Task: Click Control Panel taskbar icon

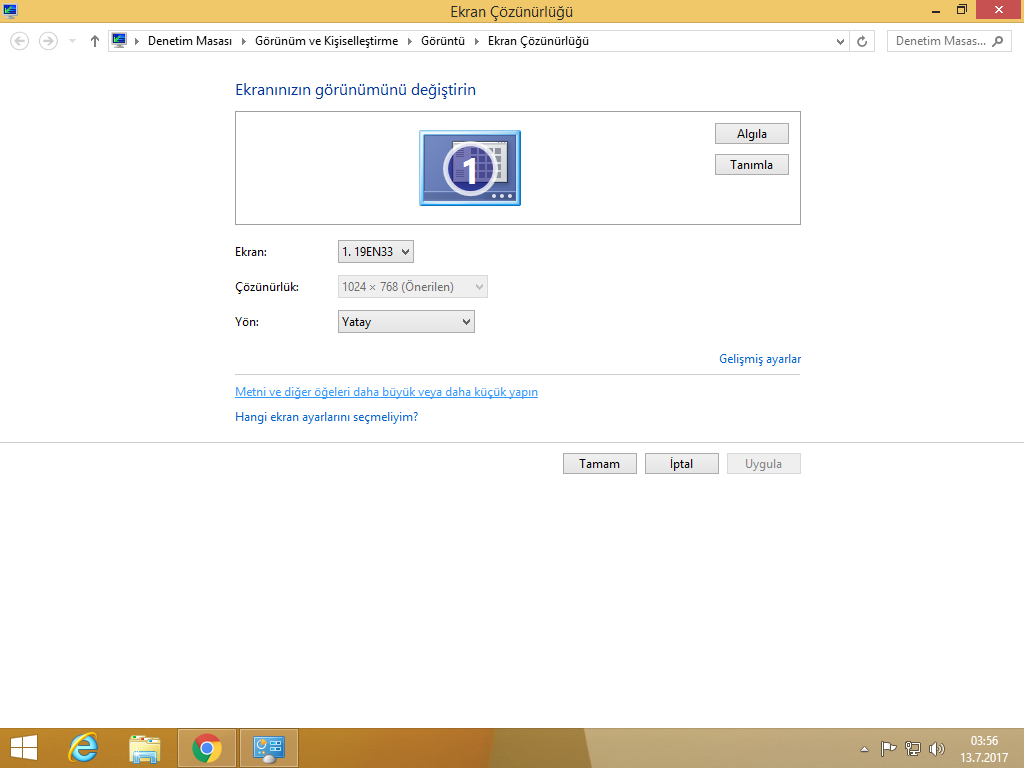Action: 269,748
